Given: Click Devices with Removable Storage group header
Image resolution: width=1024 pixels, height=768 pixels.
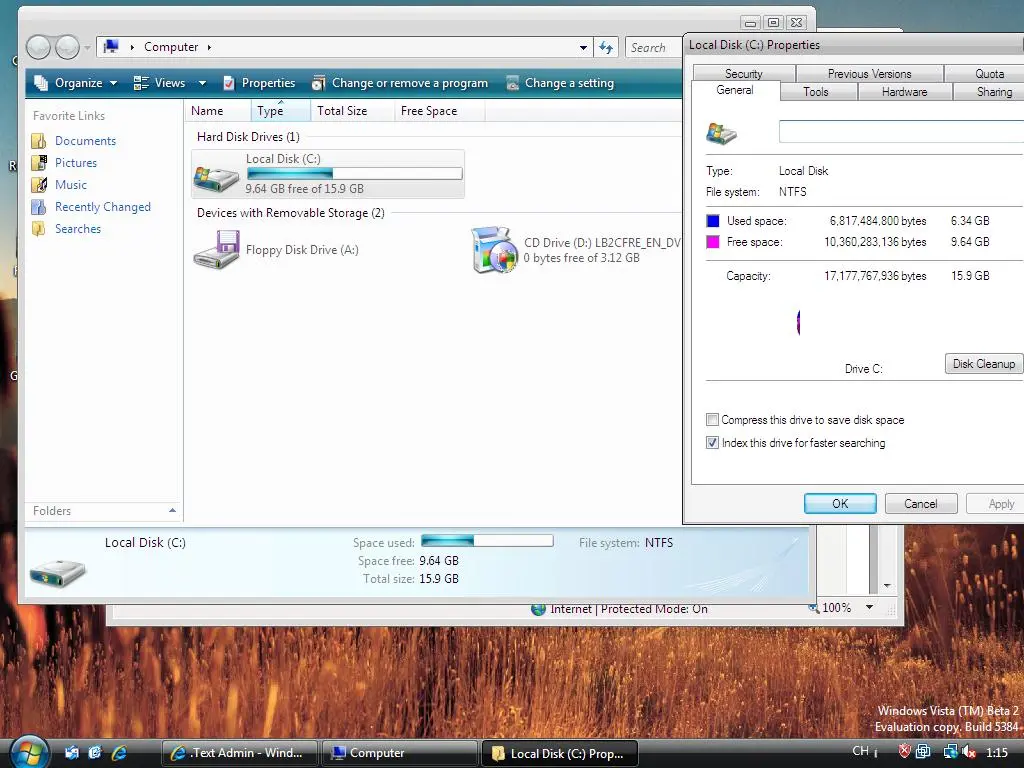Looking at the screenshot, I should point(291,213).
